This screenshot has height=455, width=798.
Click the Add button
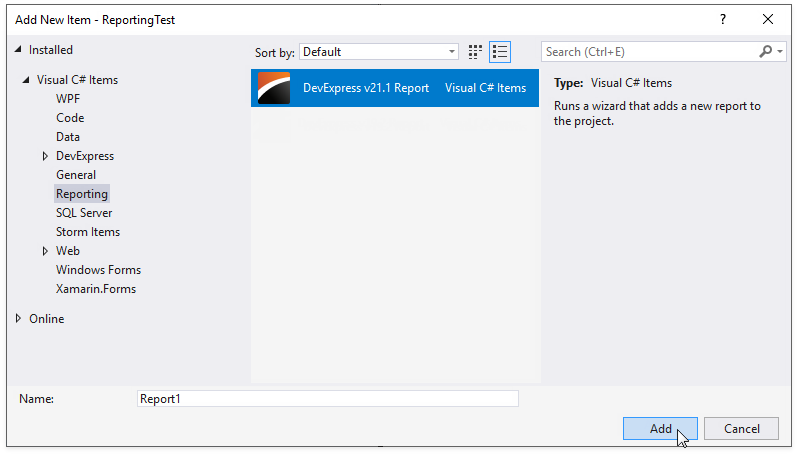pos(660,429)
